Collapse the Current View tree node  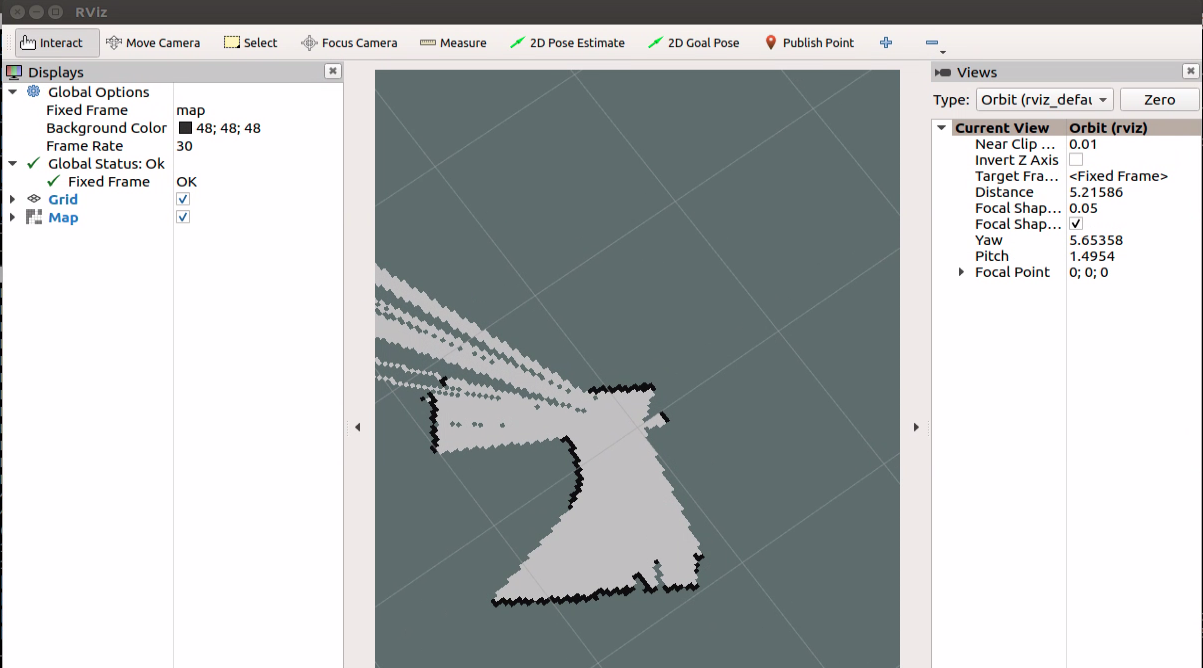[x=942, y=128]
